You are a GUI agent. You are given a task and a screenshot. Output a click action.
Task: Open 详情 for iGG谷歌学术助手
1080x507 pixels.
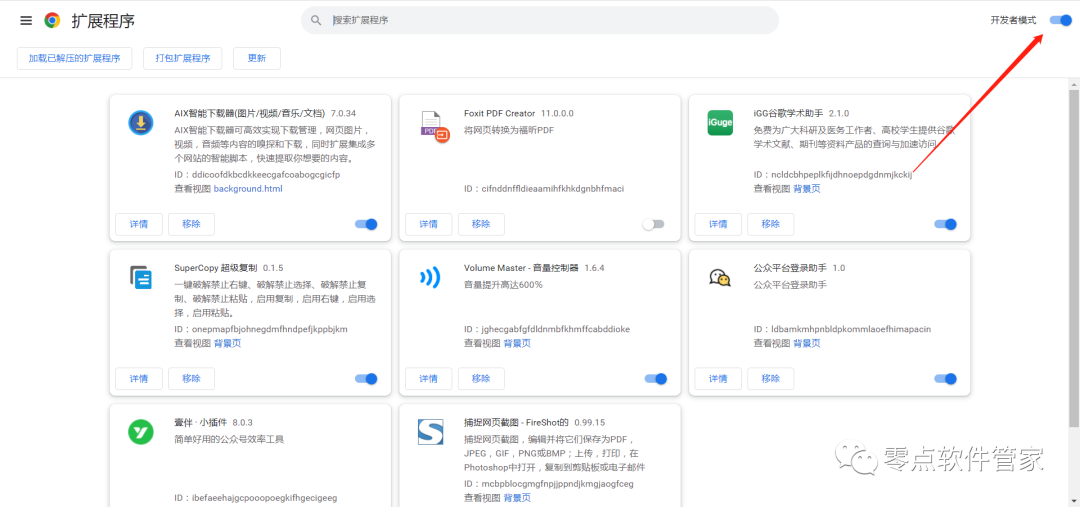click(718, 224)
